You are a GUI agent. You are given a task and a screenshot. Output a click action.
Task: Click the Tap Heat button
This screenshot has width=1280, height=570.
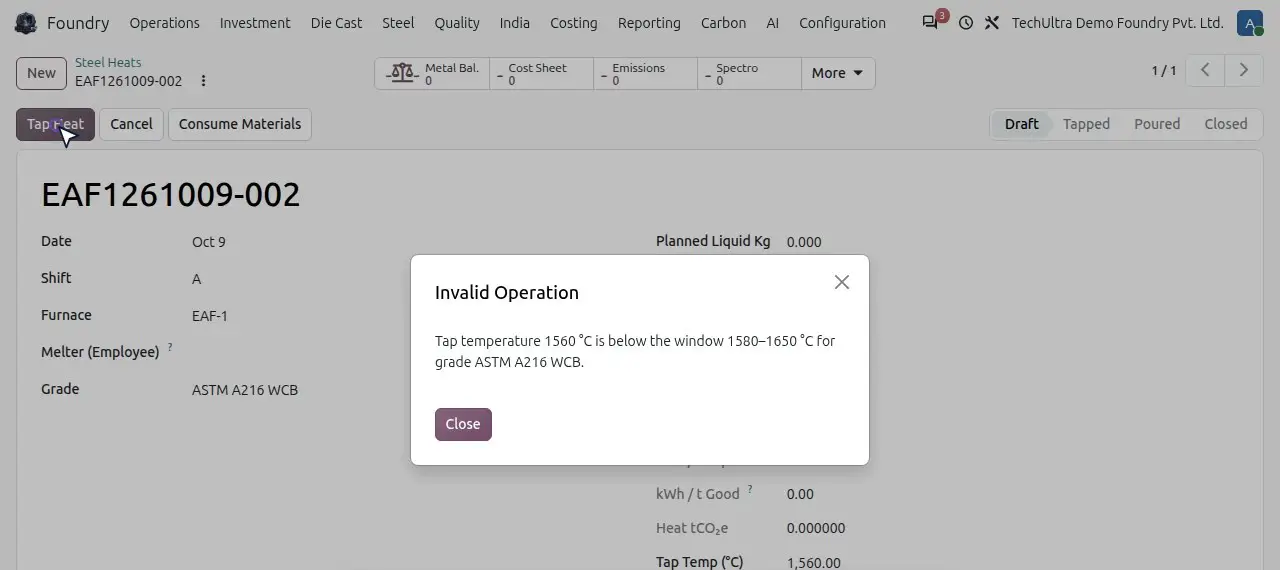(55, 124)
